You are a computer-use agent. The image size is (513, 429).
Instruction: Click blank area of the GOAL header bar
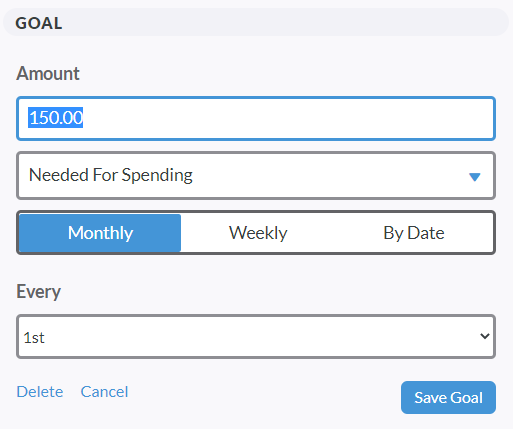pos(283,22)
